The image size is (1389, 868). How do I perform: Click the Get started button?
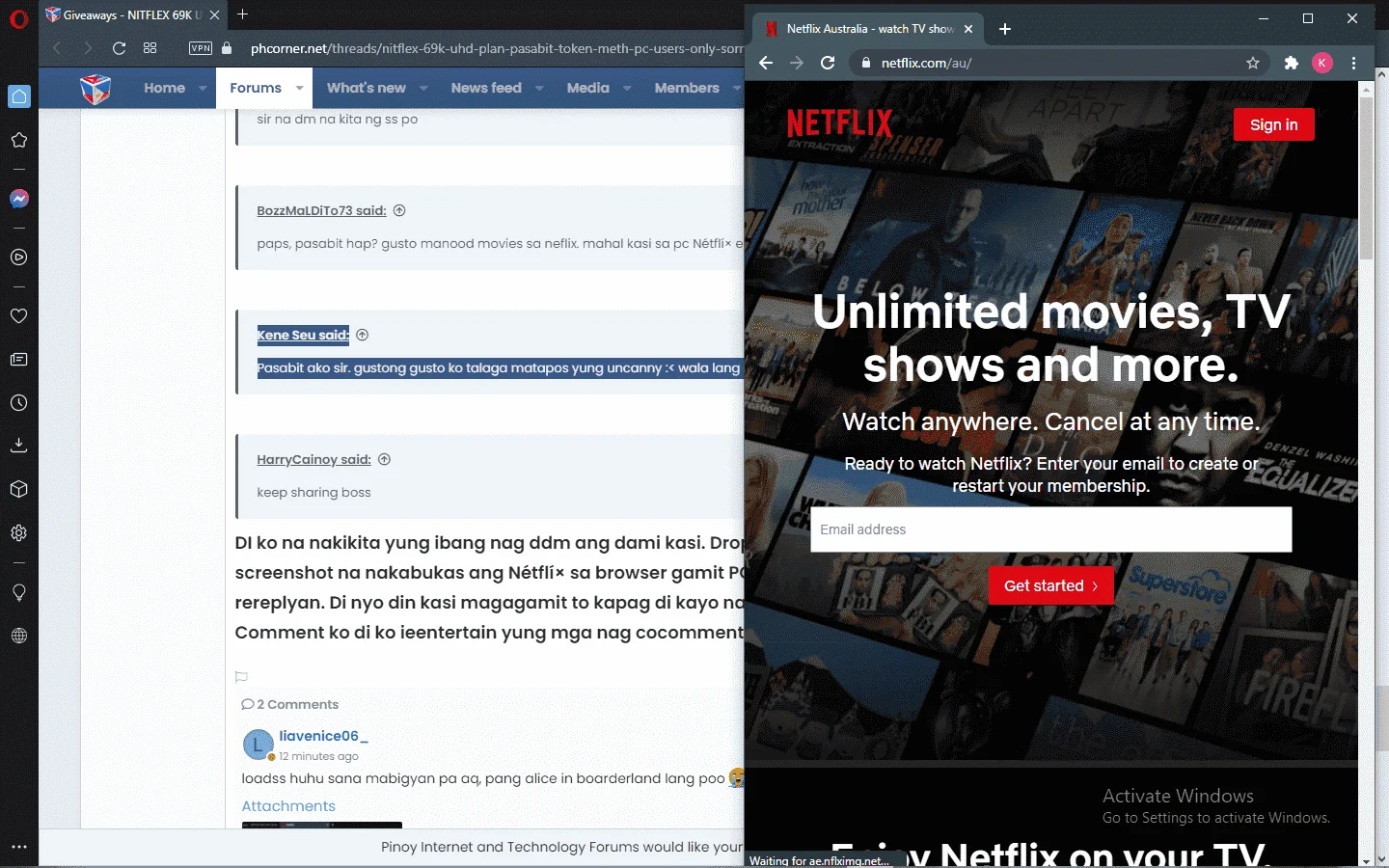click(1050, 585)
